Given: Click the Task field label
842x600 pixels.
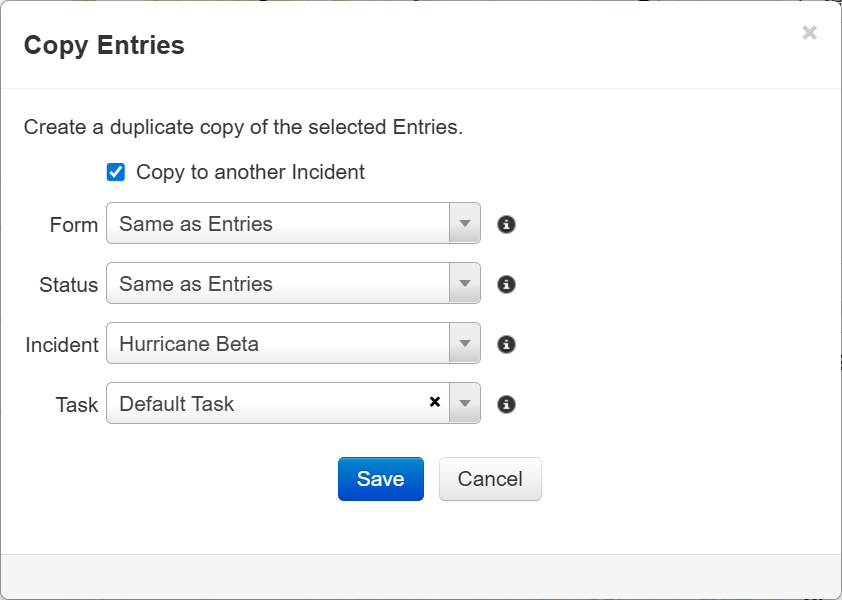Looking at the screenshot, I should [77, 405].
